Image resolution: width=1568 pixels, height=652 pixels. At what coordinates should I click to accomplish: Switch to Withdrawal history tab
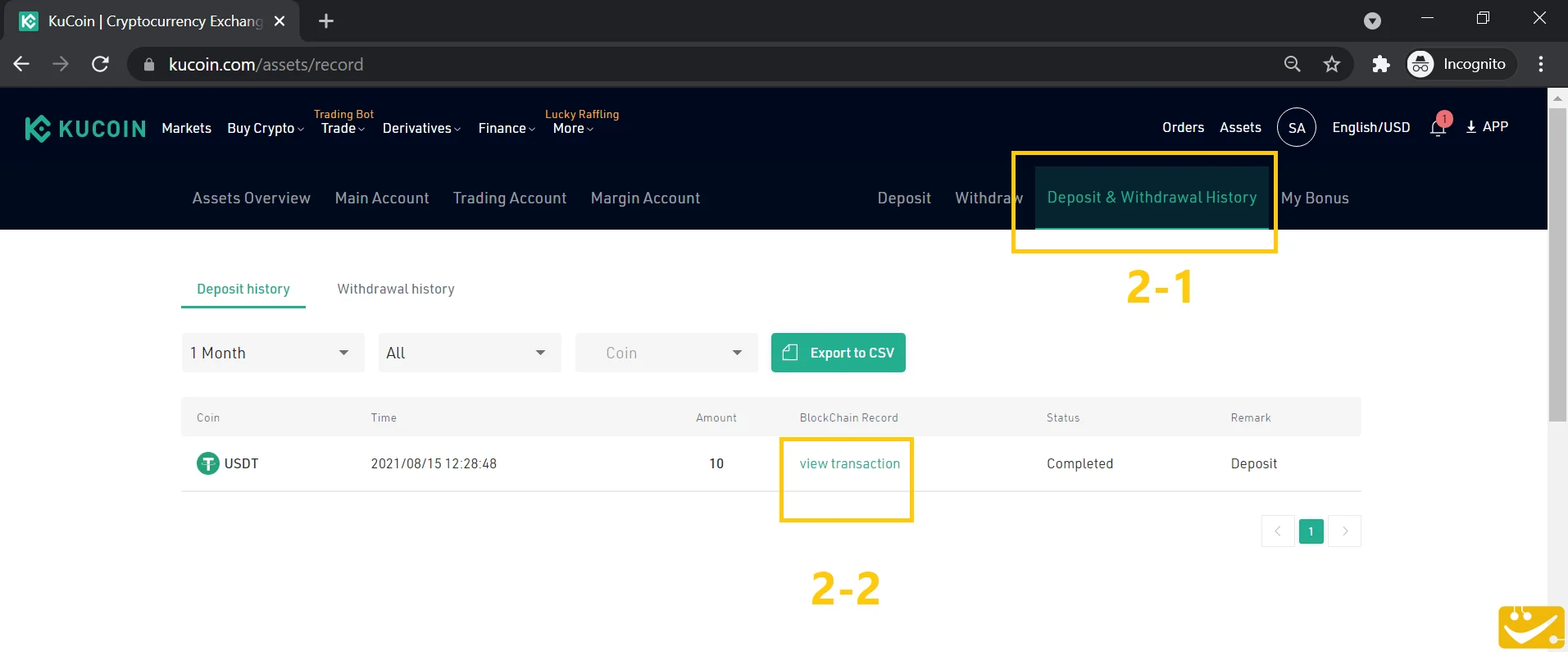tap(396, 289)
